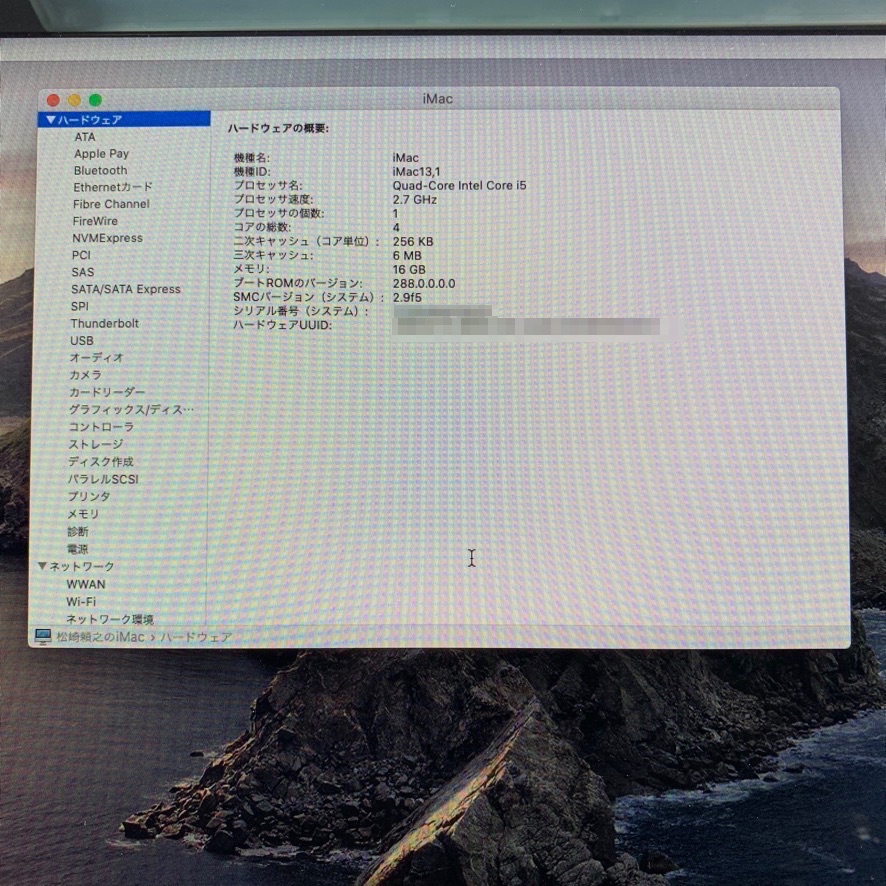Select ATA in the sidebar

[85, 137]
